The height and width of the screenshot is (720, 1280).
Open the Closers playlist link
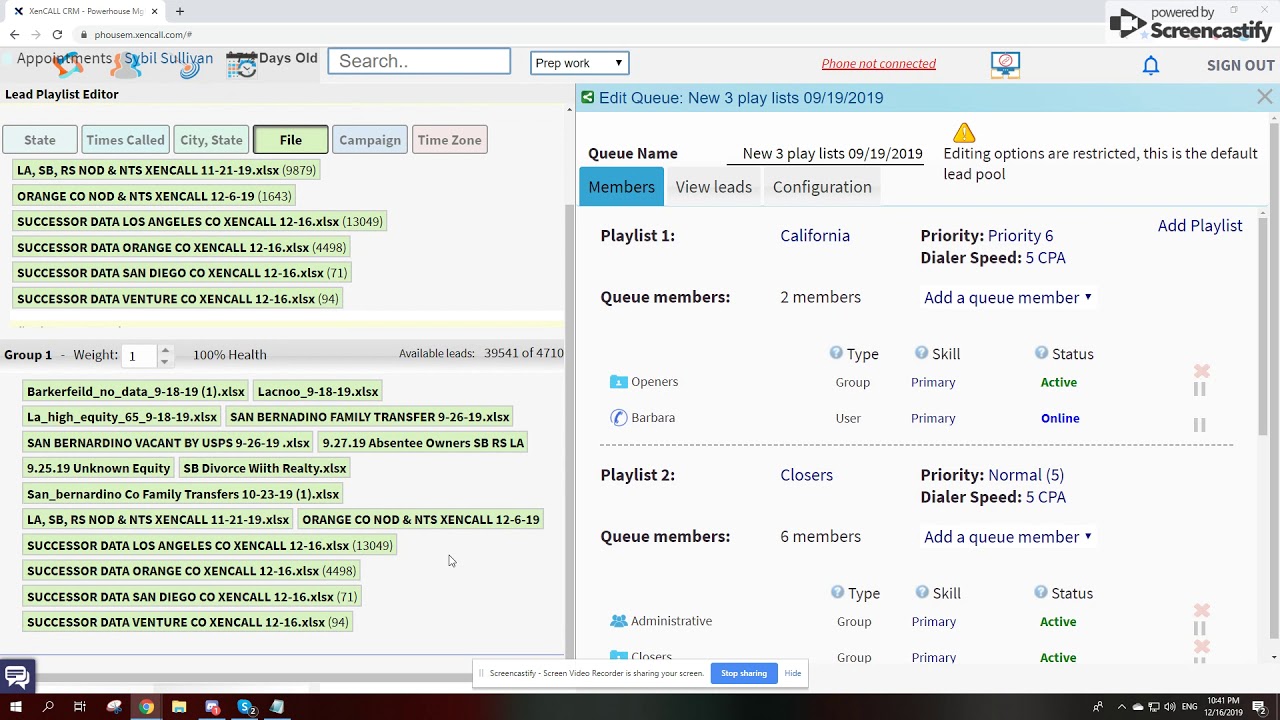tap(806, 474)
